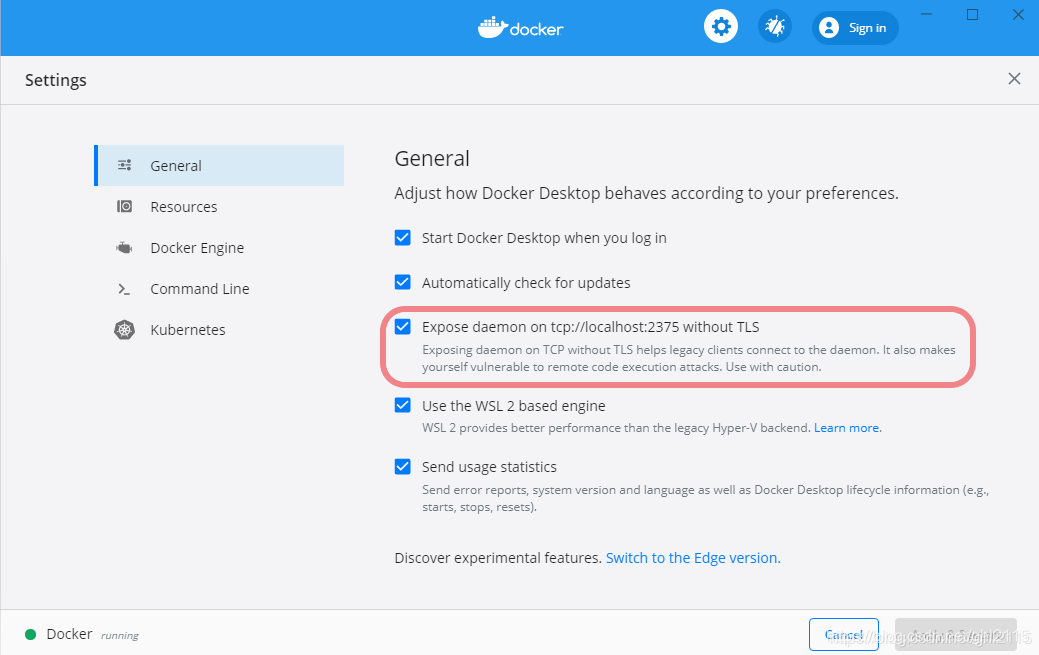Toggle Expose daemon on tcp://localhost:2375 without TLS

click(x=403, y=326)
